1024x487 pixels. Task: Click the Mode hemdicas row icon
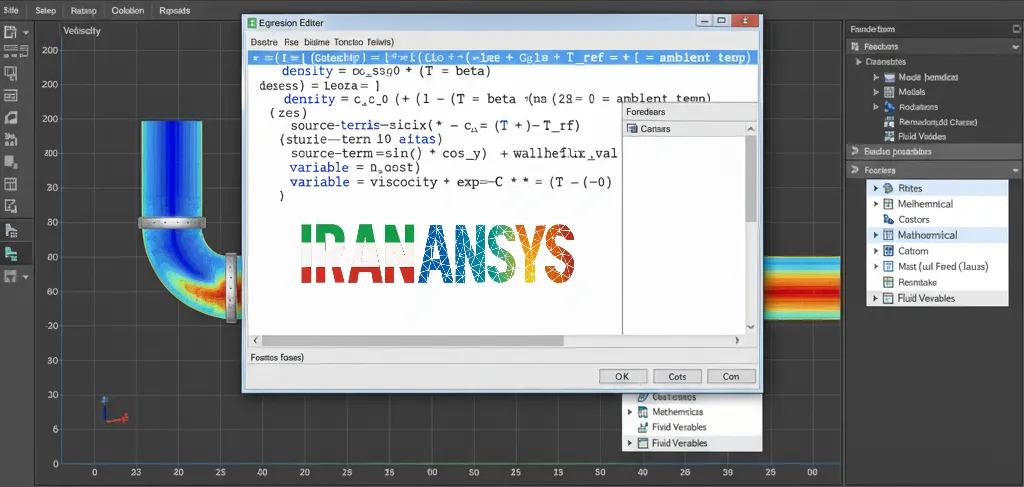(x=889, y=77)
